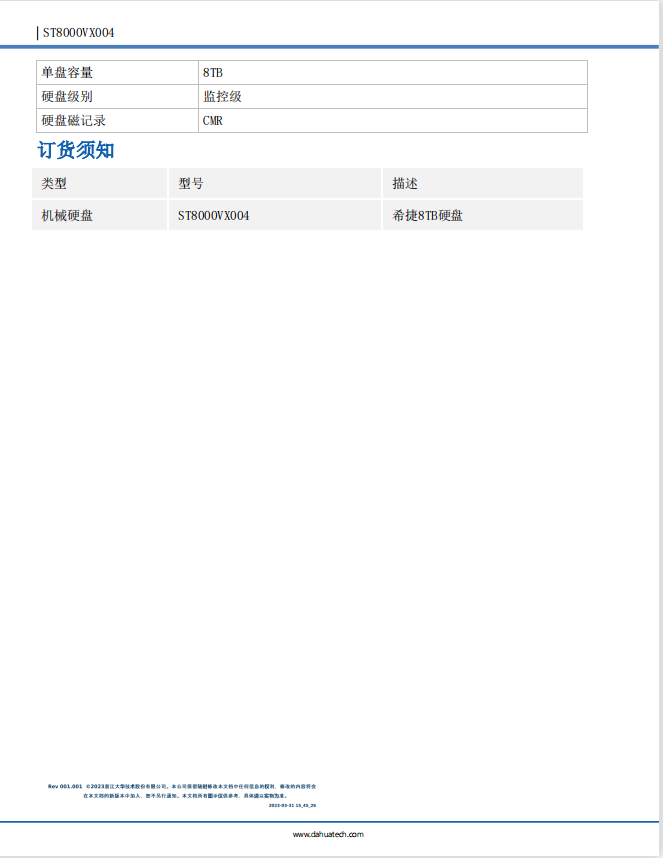Select the 机械硬盘 table cell
Viewport: 663px width, 858px height.
coord(100,215)
